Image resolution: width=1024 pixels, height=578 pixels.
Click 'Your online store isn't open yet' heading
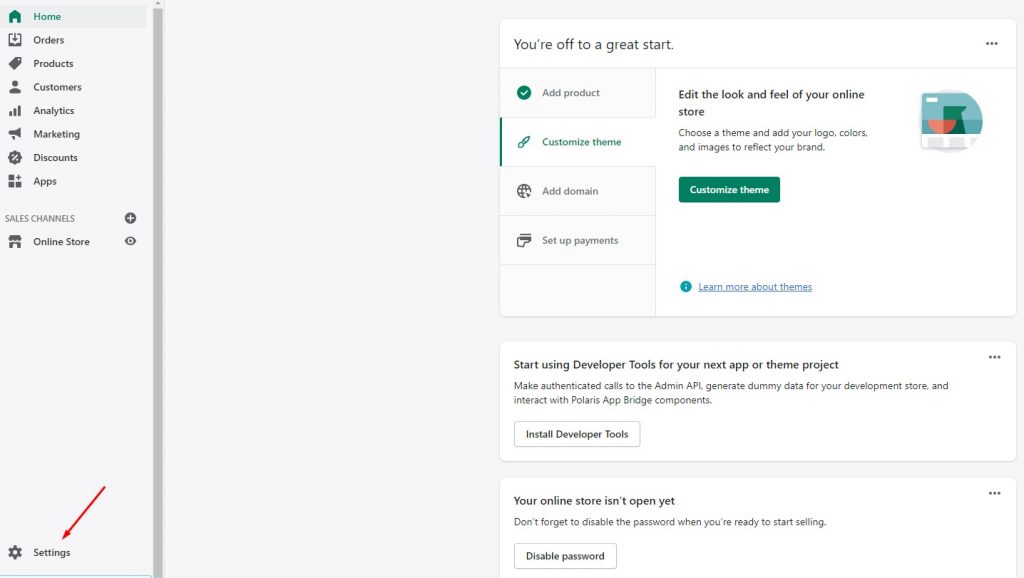594,501
